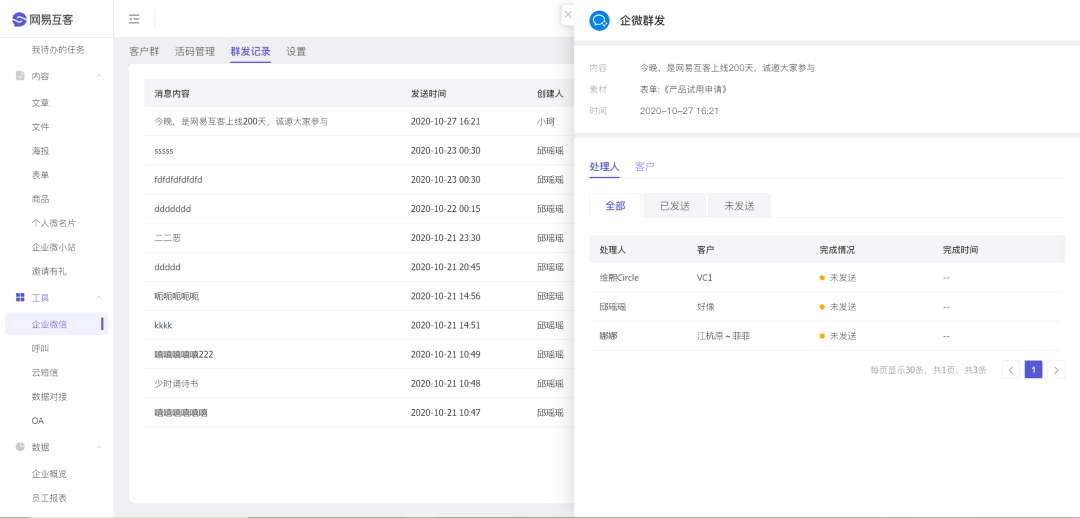Click send time 2020-10-21 10:49
This screenshot has width=1080, height=518.
point(446,354)
